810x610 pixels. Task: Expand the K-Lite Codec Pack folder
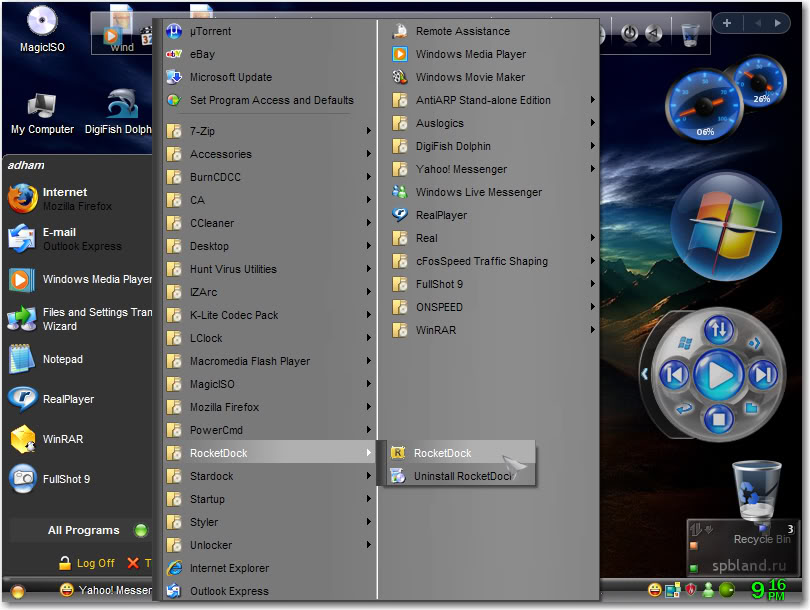pos(233,315)
